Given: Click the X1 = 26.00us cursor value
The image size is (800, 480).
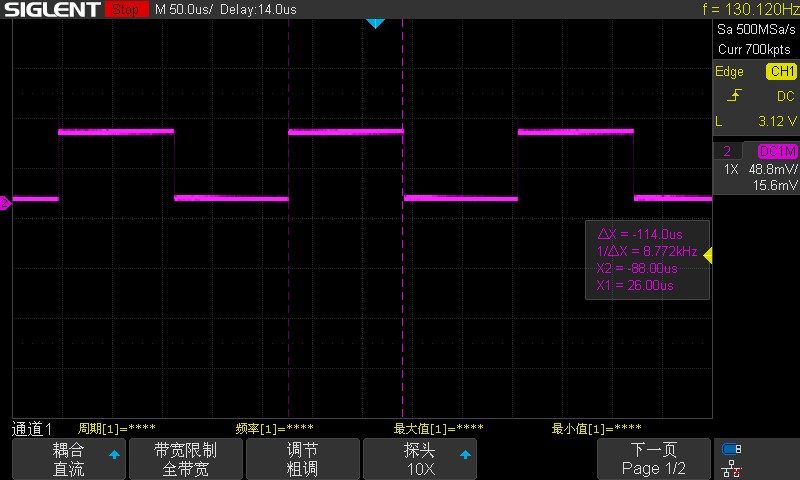Looking at the screenshot, I should coord(635,285).
